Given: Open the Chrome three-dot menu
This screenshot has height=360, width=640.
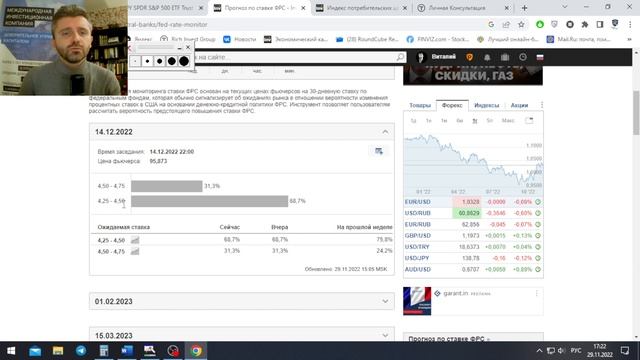Looking at the screenshot, I should pyautogui.click(x=630, y=24).
